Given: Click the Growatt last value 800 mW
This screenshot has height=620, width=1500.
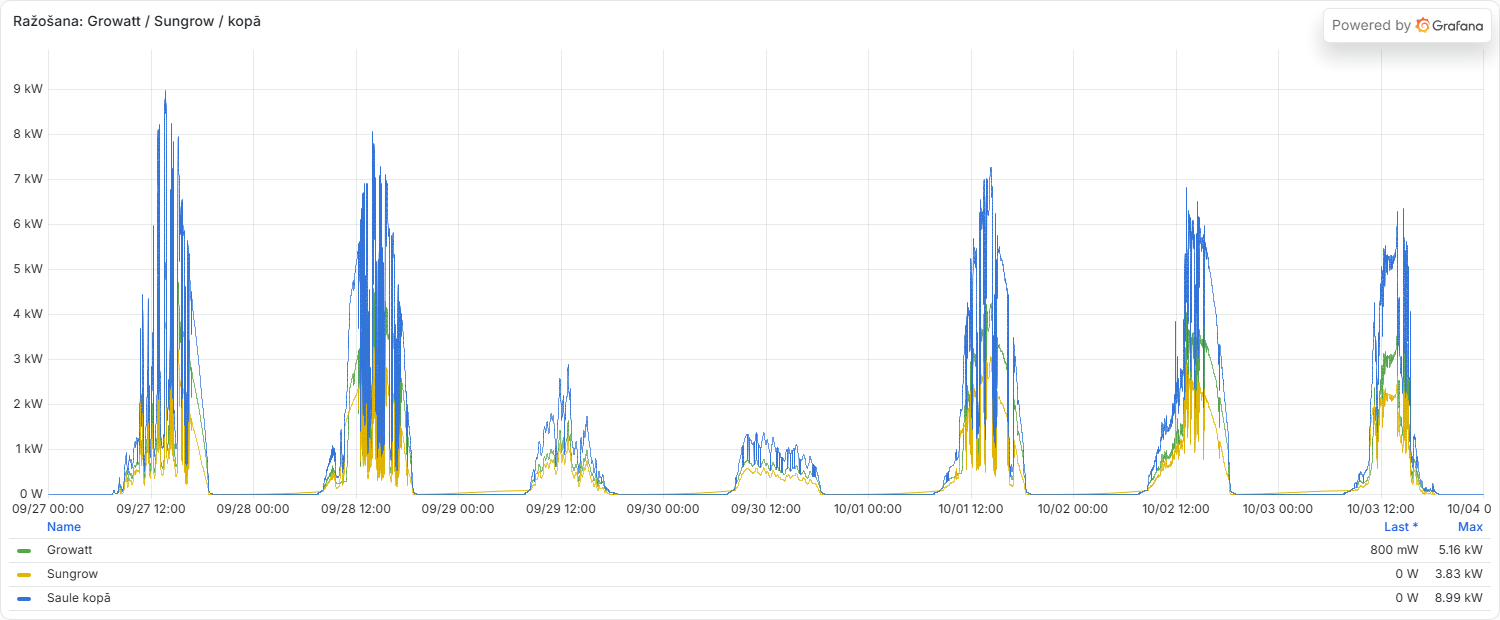Looking at the screenshot, I should pos(1394,550).
